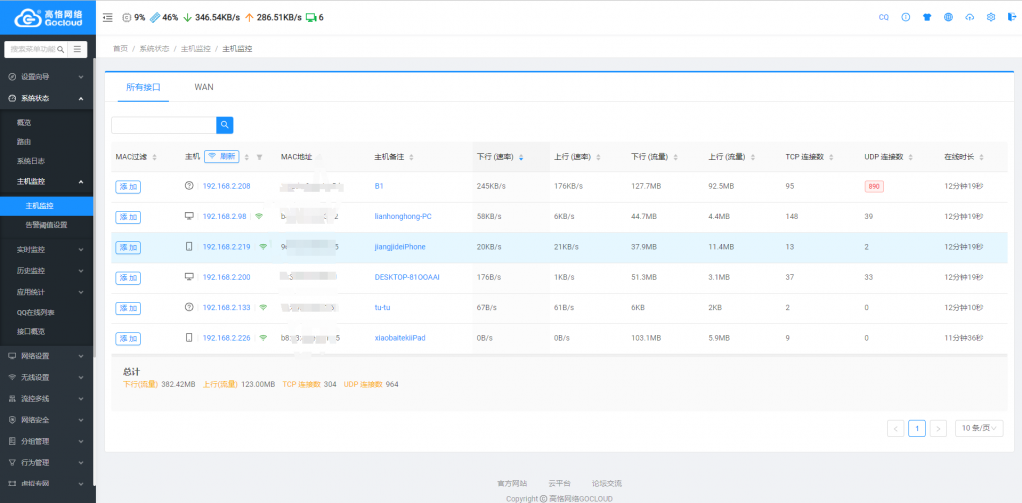
Task: Sort by 下行(速率) column
Action: tap(520, 157)
